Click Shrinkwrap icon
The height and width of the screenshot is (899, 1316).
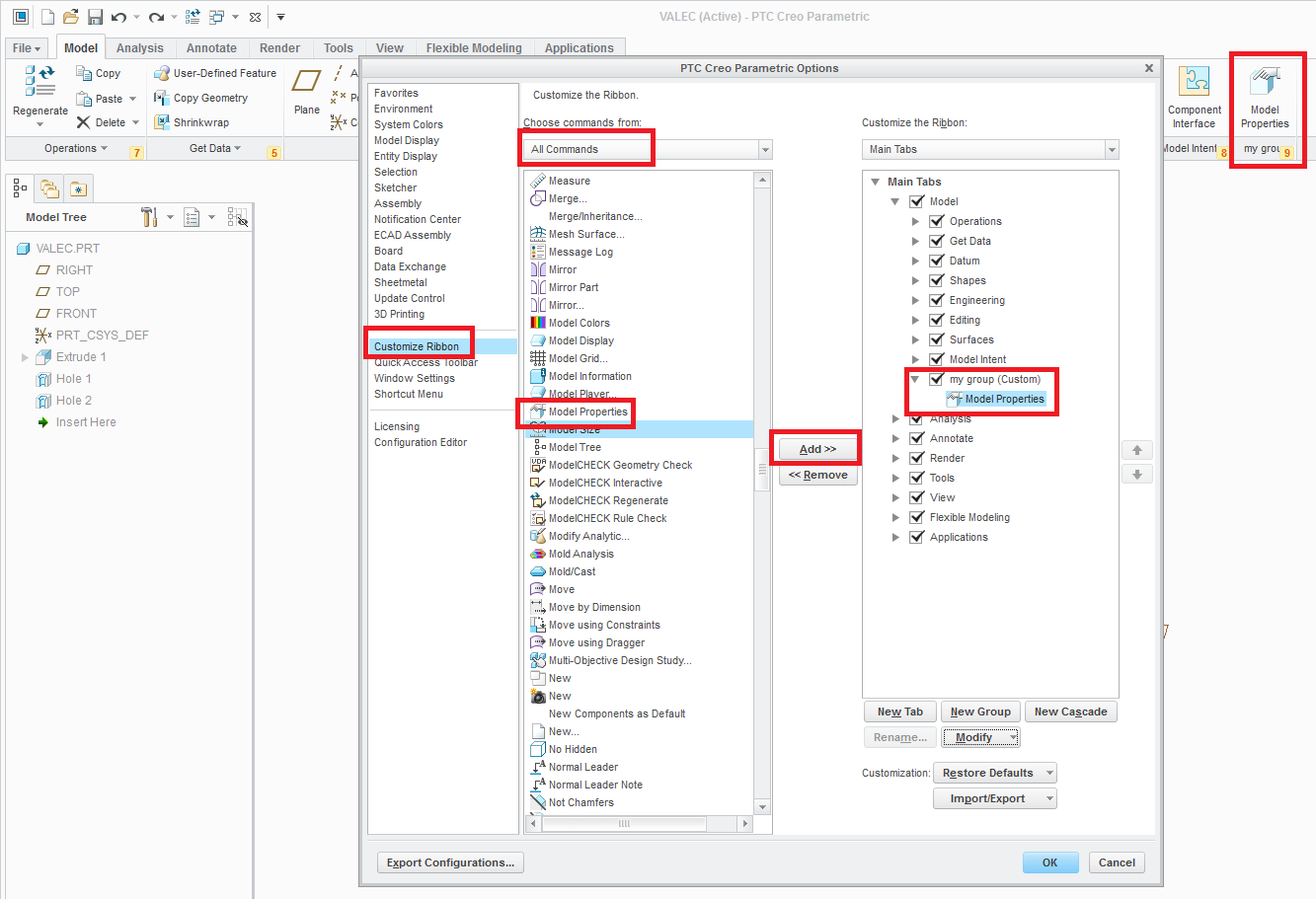pyautogui.click(x=162, y=122)
